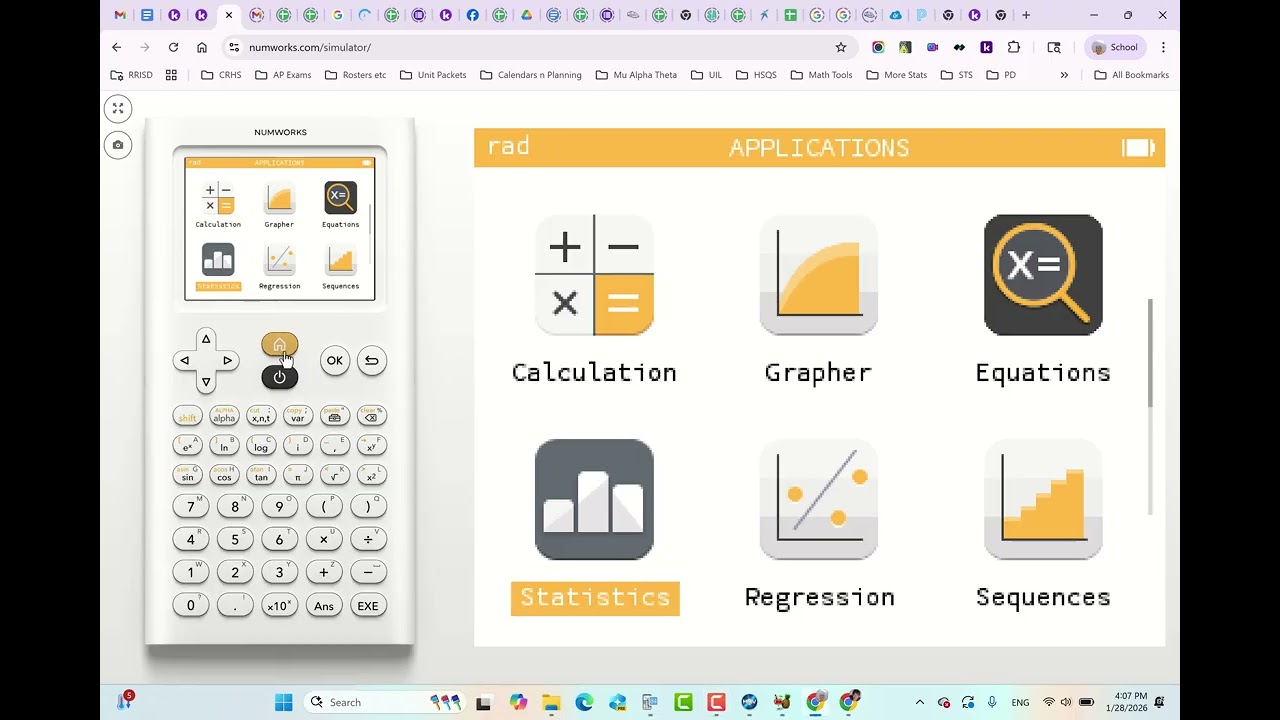This screenshot has height=720, width=1280.
Task: Open the Extensions puzzle menu
Action: [1014, 47]
